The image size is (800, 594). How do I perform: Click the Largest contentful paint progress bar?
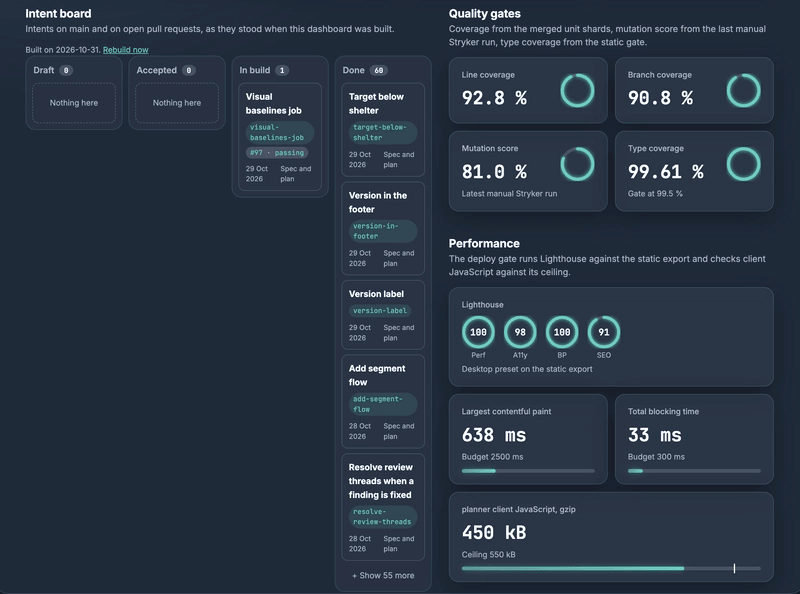click(528, 471)
